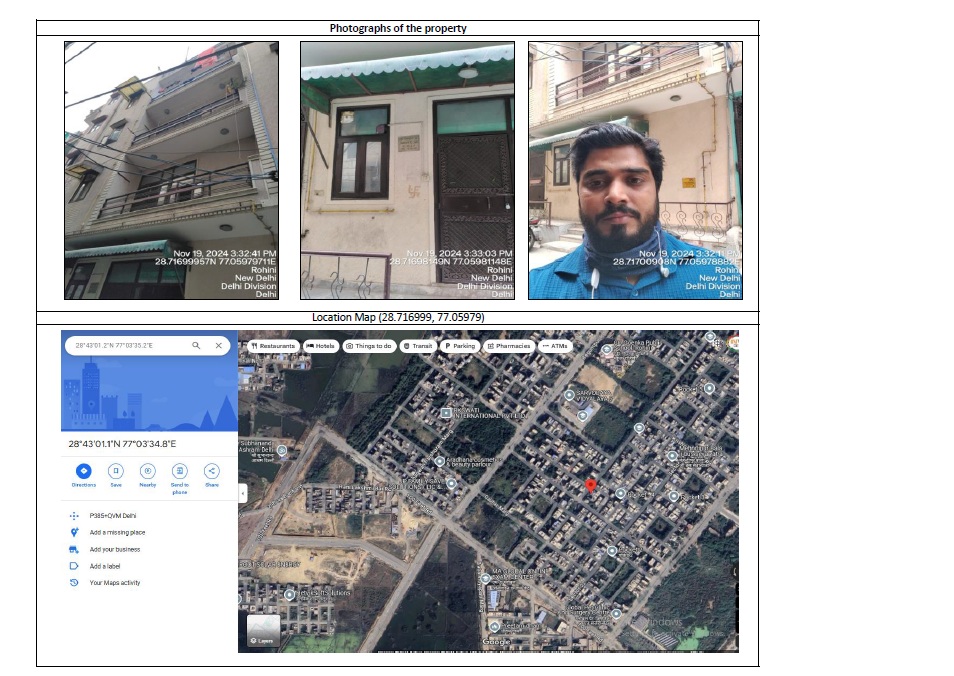Click the red location pin
Screen dimensions: 954x676
point(590,486)
